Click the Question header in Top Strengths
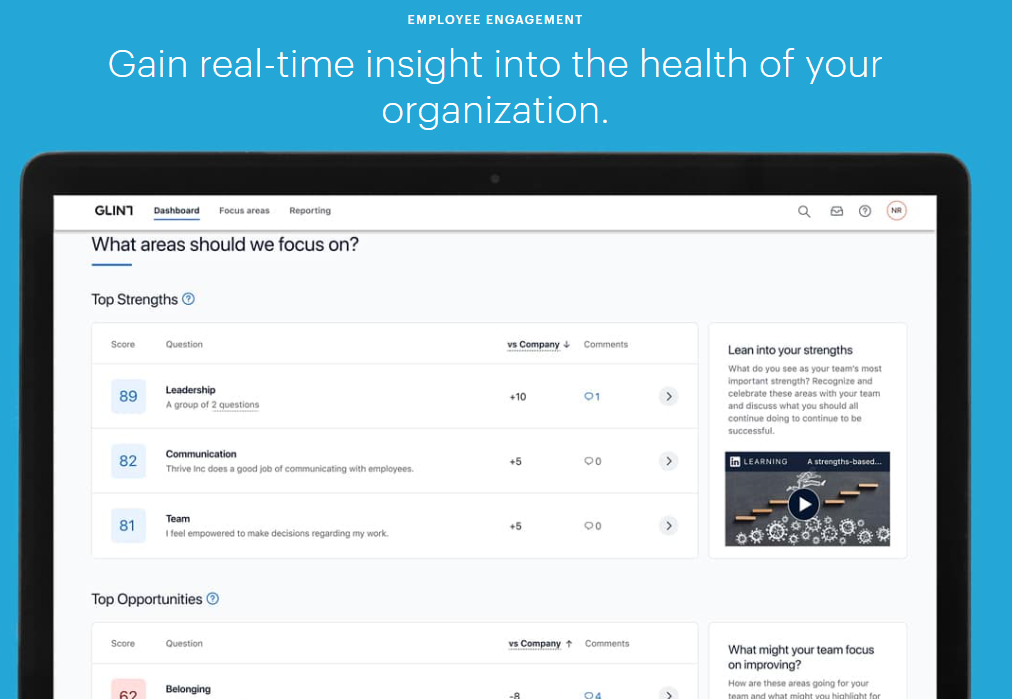1012x699 pixels. 184,344
